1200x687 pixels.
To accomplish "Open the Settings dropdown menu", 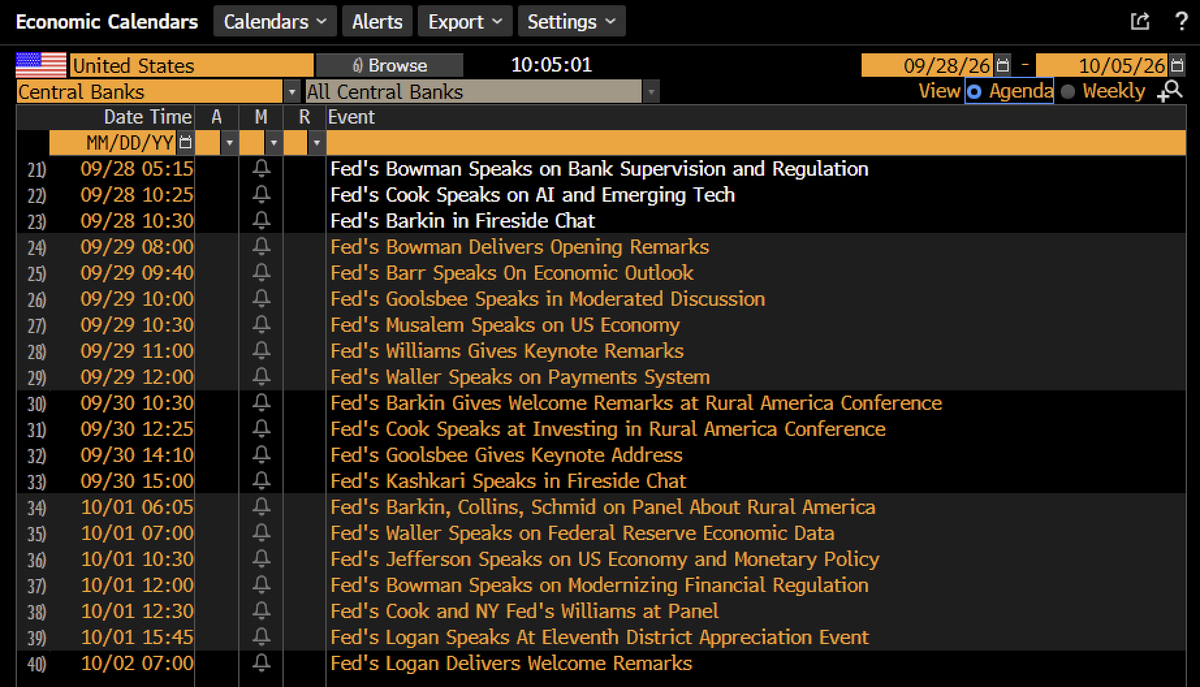I will [x=571, y=21].
